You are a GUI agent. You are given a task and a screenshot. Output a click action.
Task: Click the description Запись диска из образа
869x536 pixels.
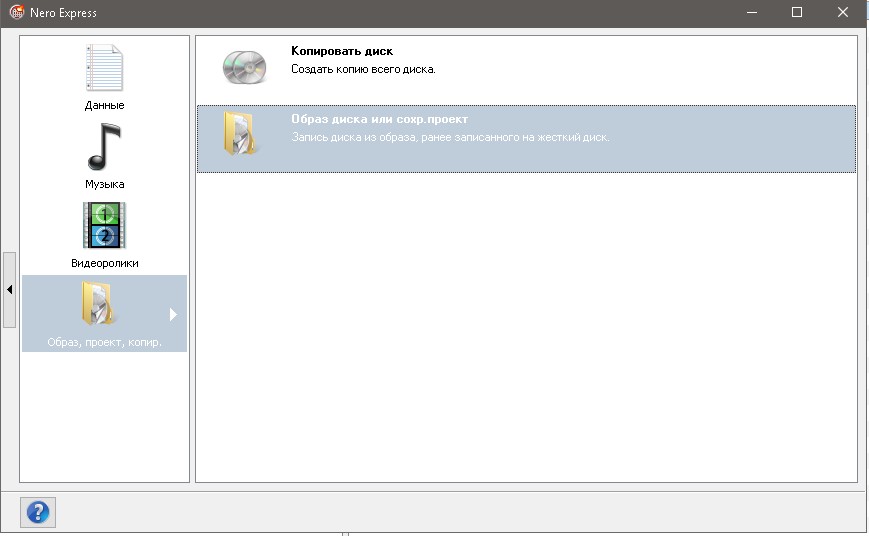tap(450, 137)
